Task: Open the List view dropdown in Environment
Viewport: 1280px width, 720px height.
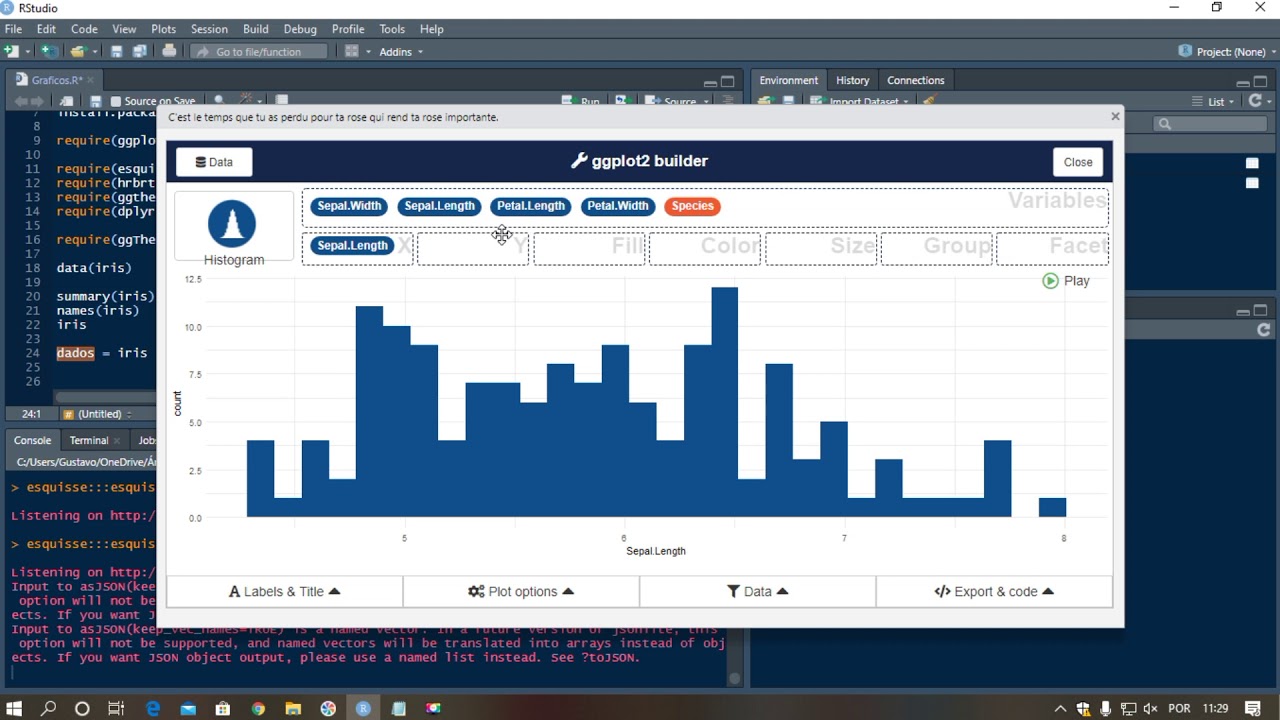Action: pyautogui.click(x=1214, y=101)
